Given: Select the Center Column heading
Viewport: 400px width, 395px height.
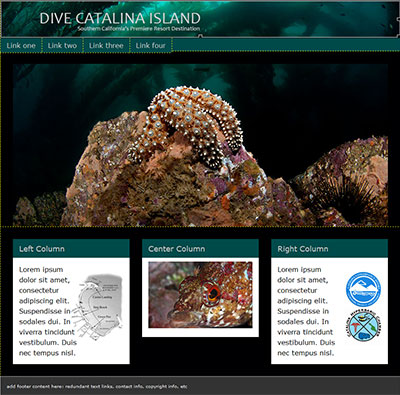Looking at the screenshot, I should (177, 249).
